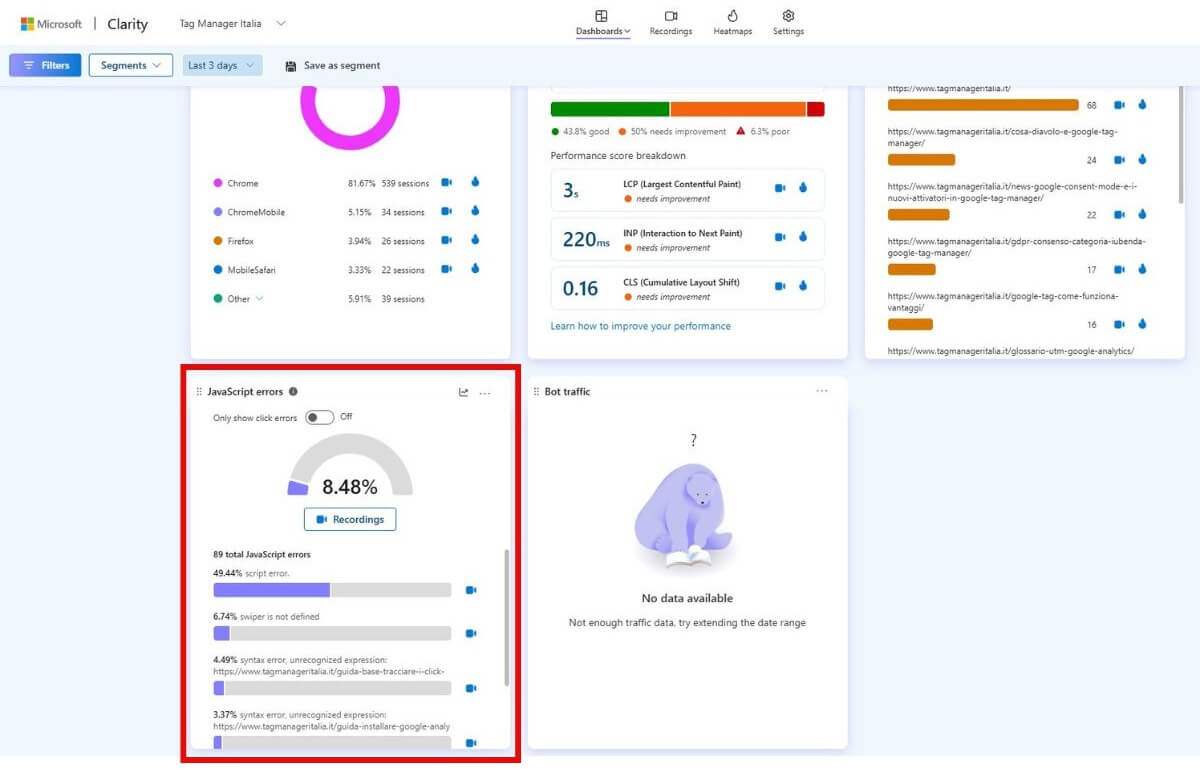
Task: View heatmap for MobileSafari sessions
Action: point(474,269)
